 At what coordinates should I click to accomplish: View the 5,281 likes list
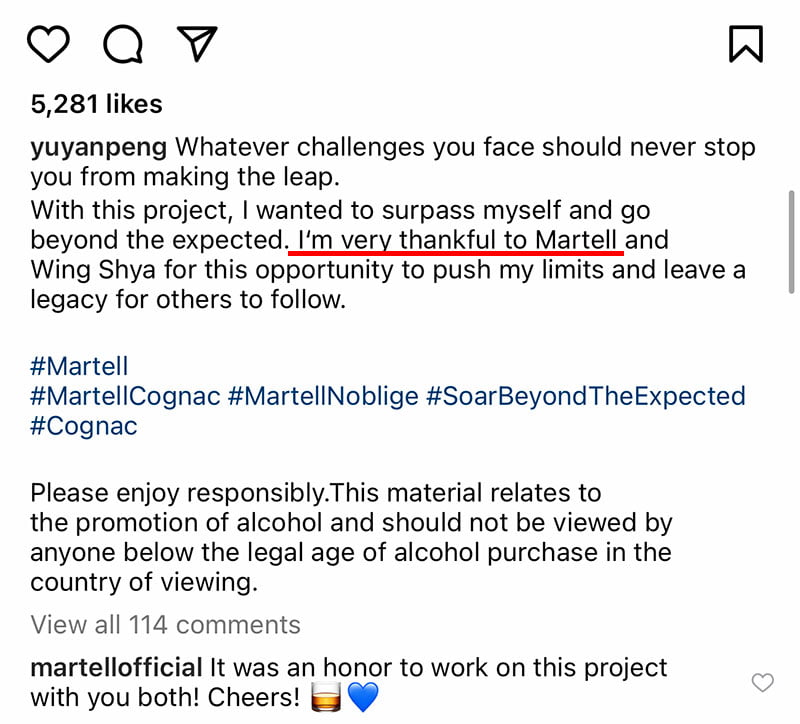96,104
